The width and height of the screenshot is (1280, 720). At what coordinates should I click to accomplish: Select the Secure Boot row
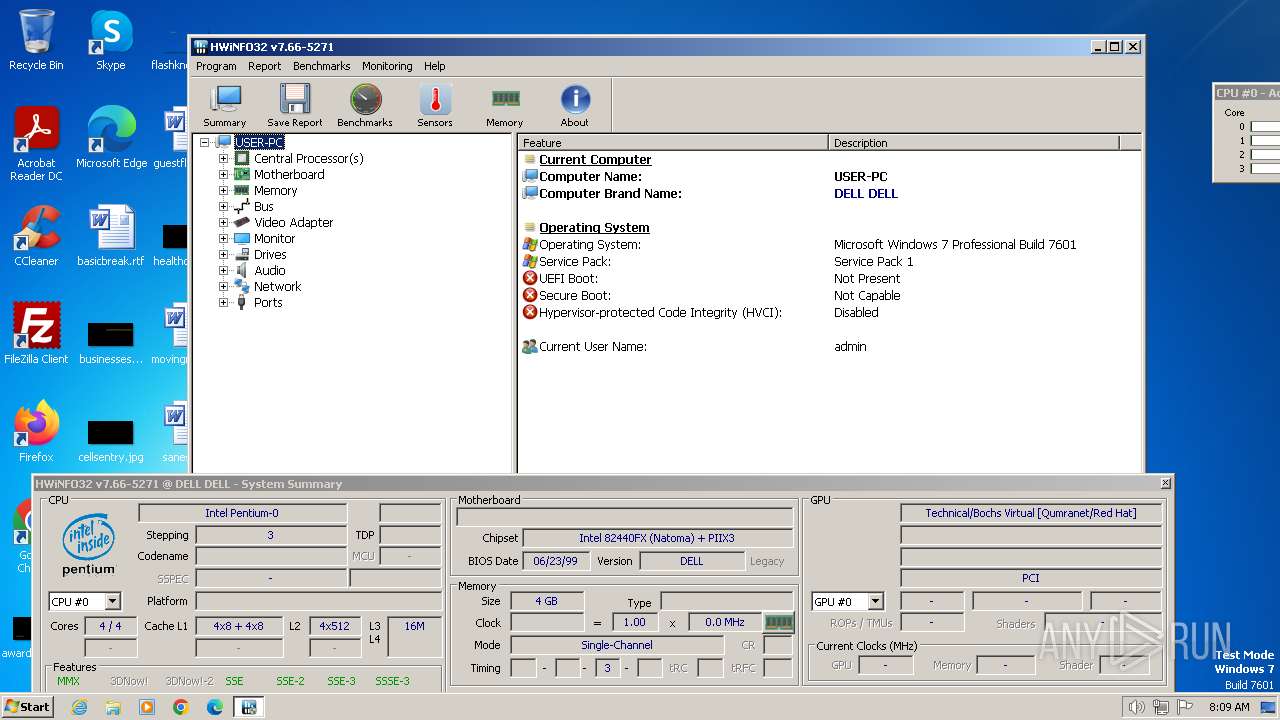tap(830, 295)
